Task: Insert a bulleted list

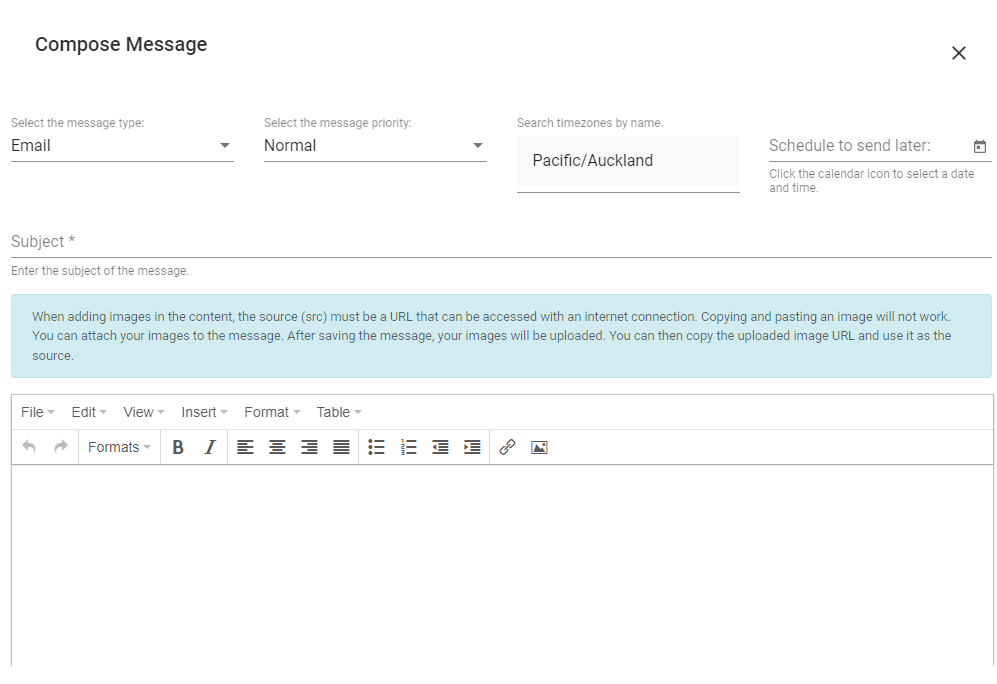Action: 376,447
